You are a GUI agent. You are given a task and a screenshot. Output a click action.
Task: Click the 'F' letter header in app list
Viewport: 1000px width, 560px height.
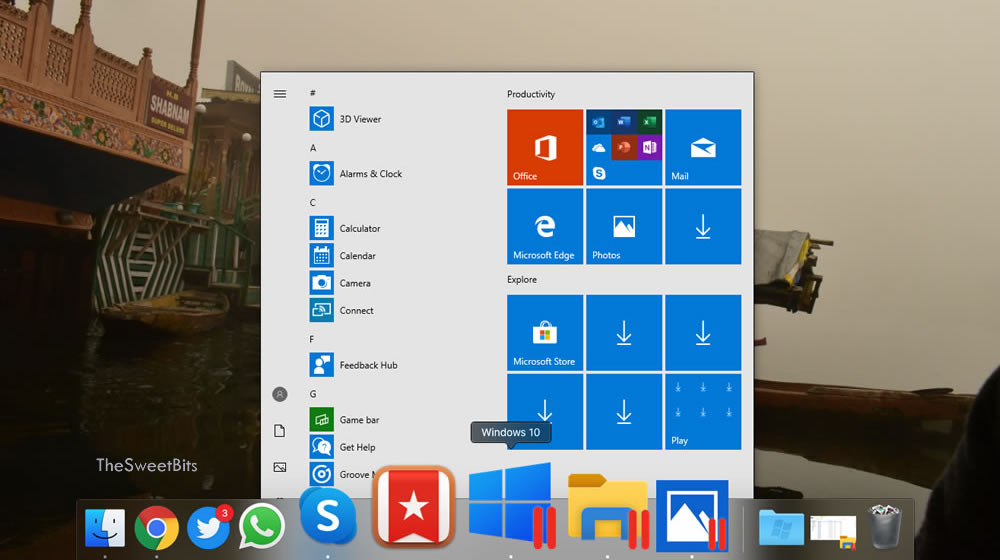[312, 339]
